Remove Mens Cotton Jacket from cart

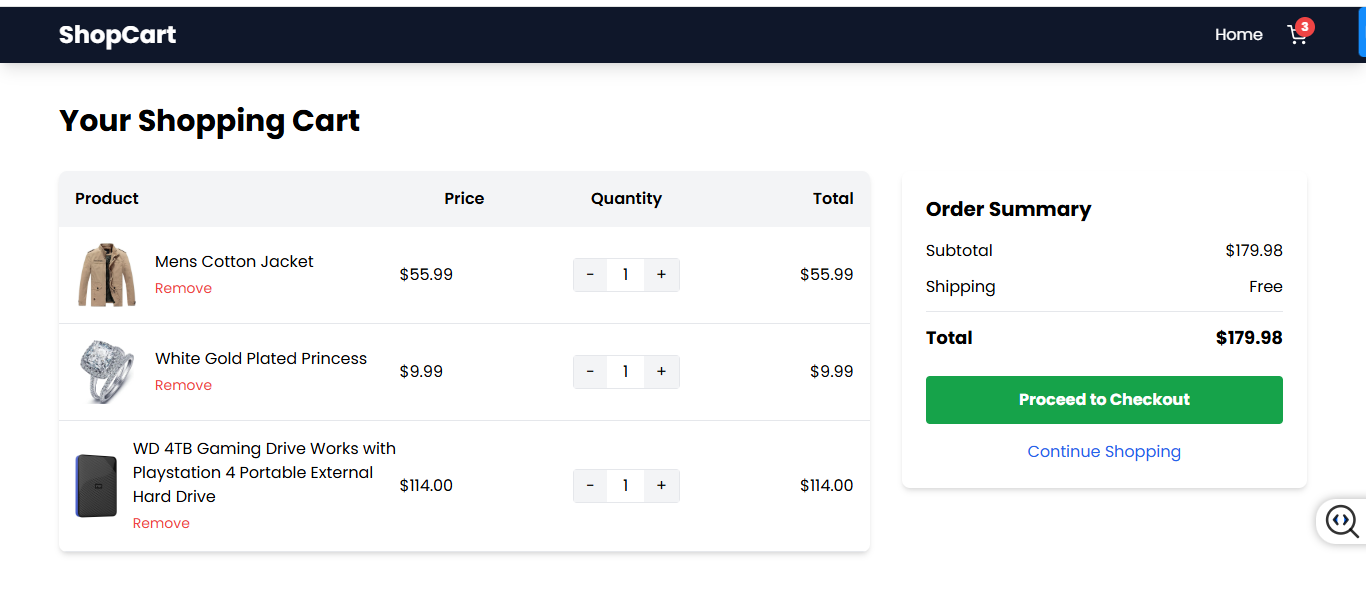coord(183,289)
